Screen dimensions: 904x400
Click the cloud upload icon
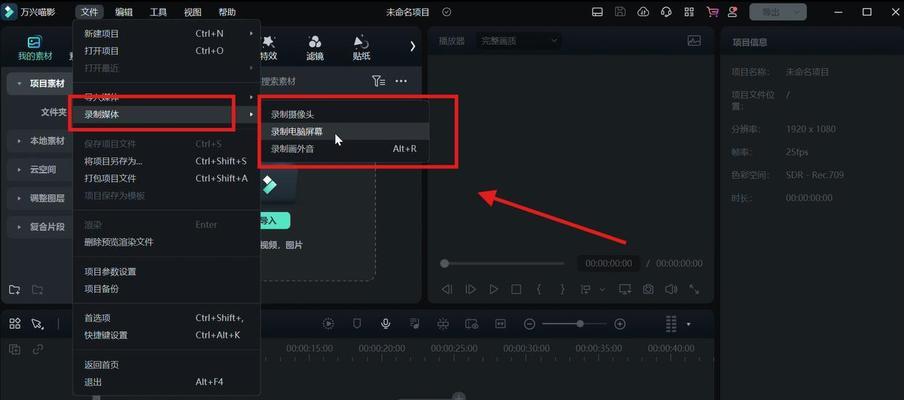click(x=643, y=12)
